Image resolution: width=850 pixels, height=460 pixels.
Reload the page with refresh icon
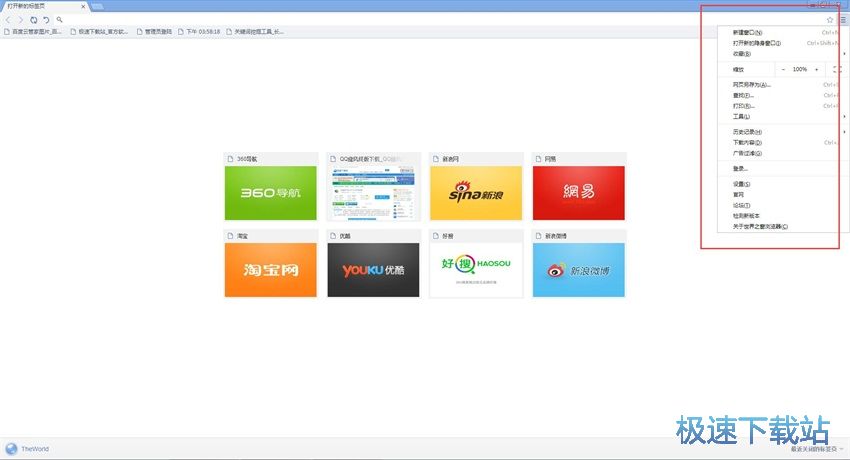point(34,20)
